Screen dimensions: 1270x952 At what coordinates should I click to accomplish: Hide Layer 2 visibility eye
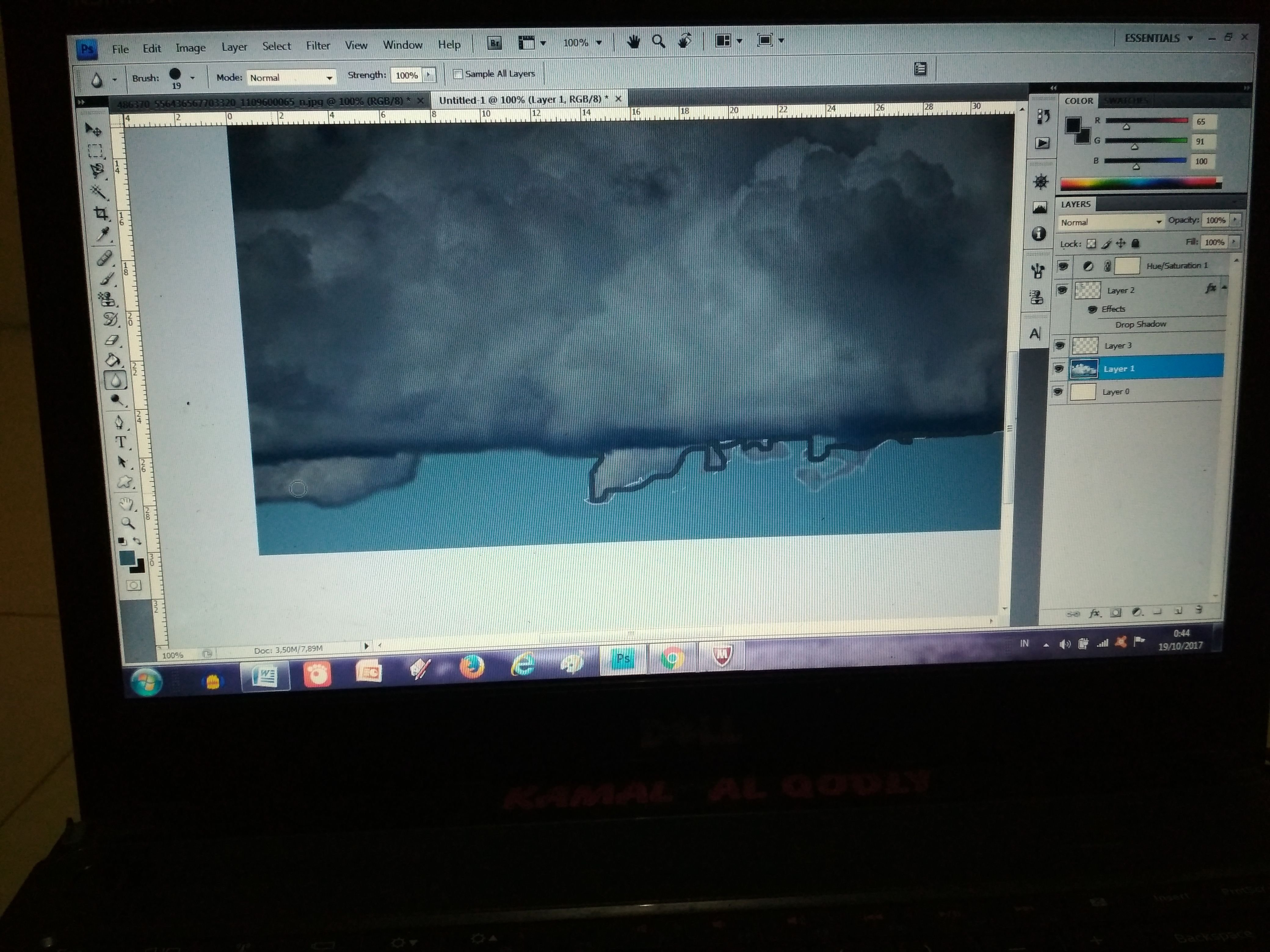[1062, 290]
